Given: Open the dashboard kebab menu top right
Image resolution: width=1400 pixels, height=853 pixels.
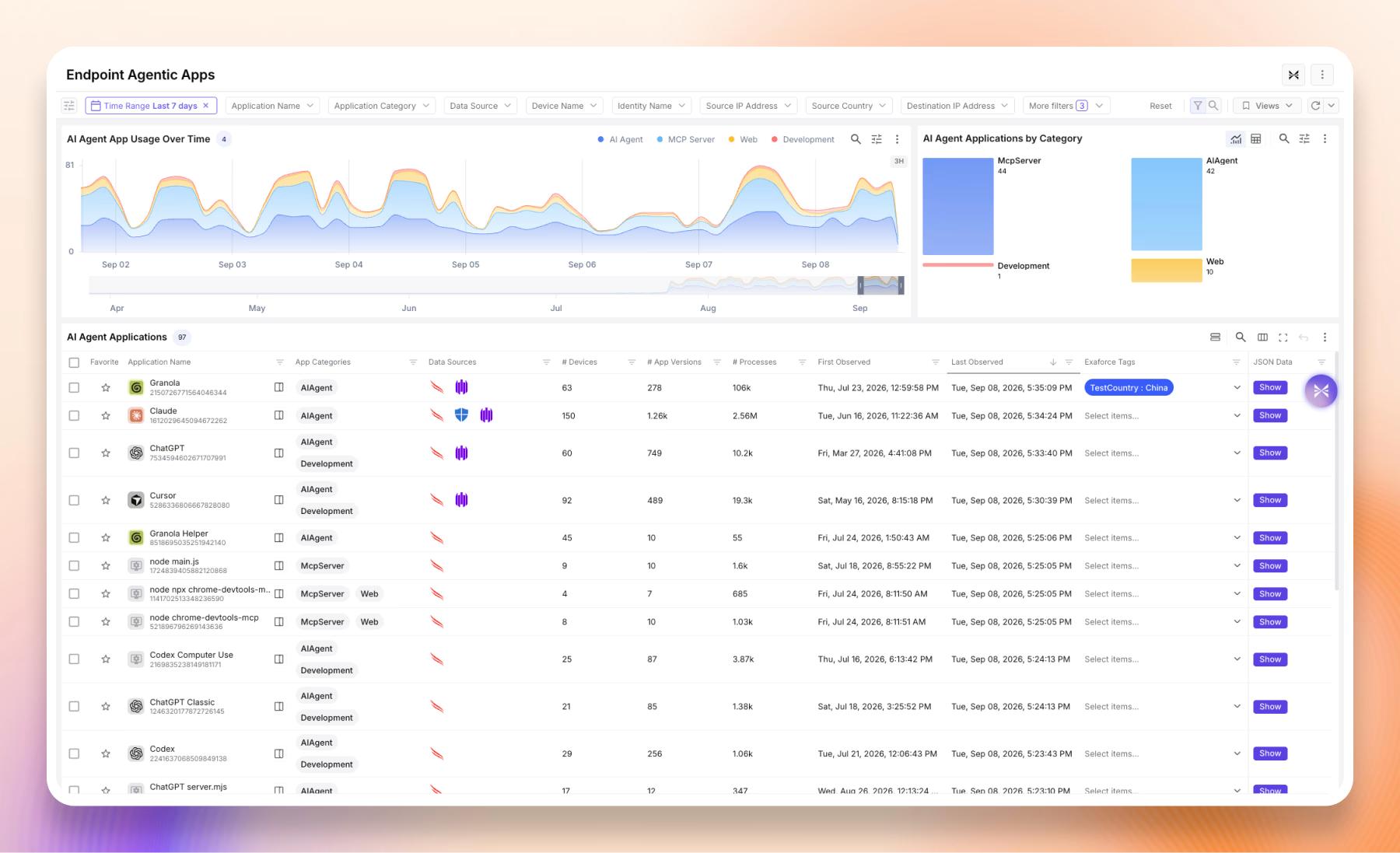Looking at the screenshot, I should click(1322, 75).
